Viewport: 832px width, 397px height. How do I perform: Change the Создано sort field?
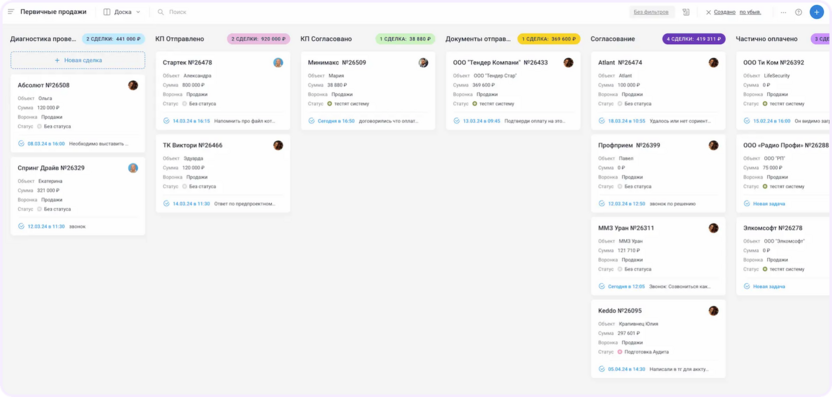724,12
